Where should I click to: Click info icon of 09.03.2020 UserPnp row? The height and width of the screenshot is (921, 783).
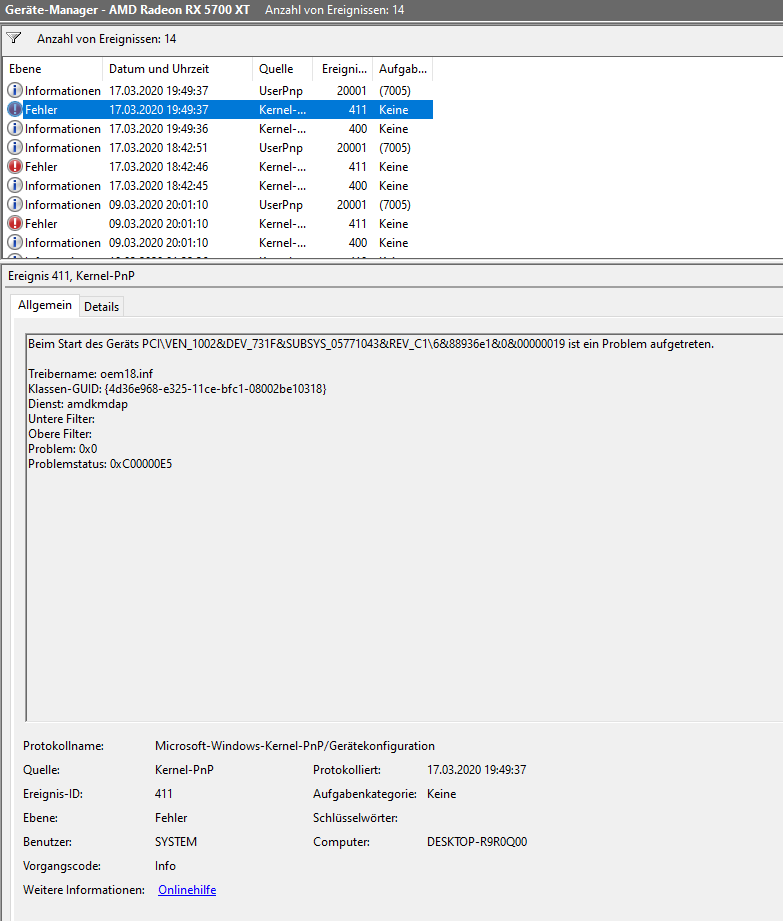click(15, 204)
